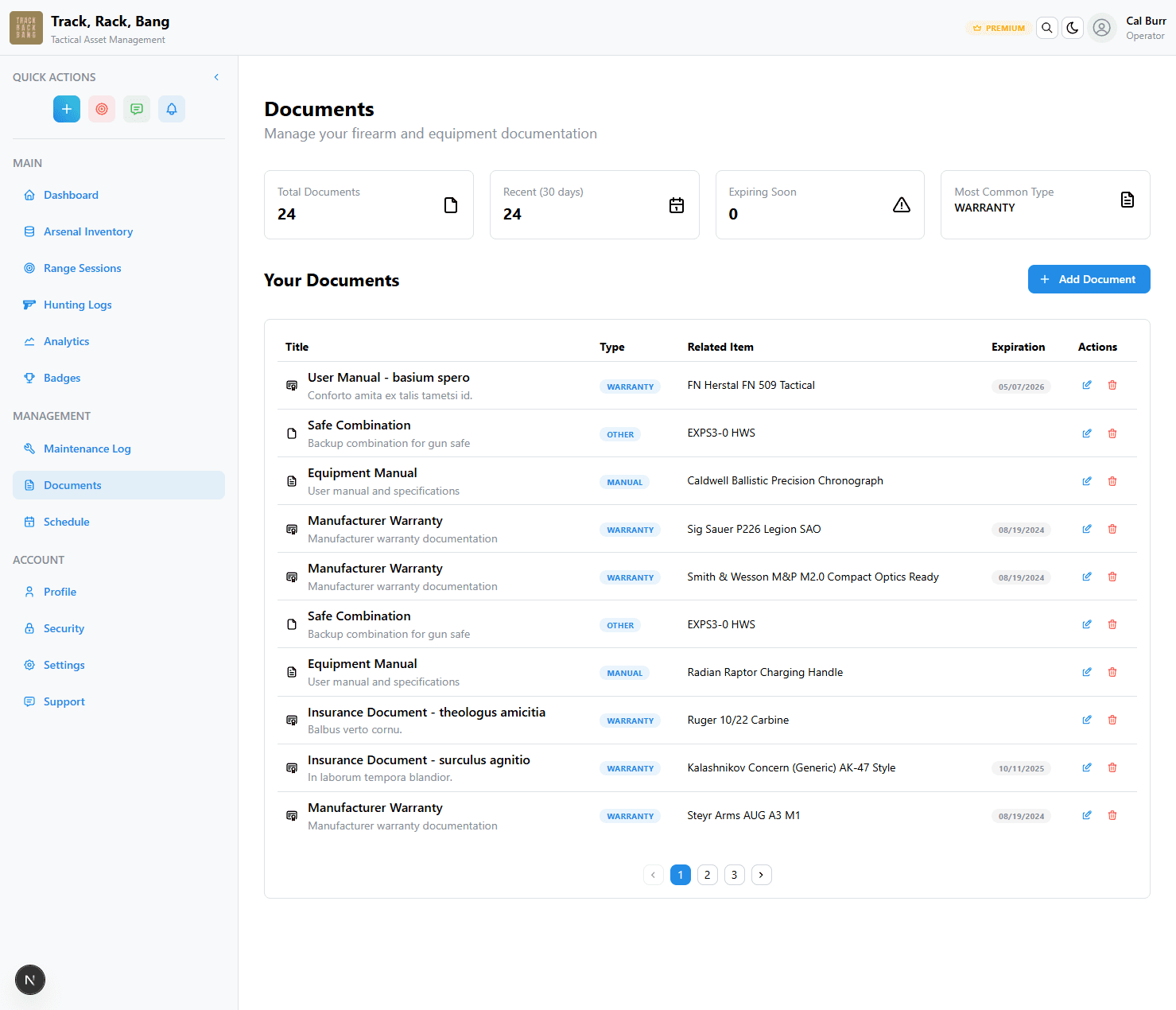Open Arsenal Inventory page
This screenshot has width=1176, height=1010.
(118, 231)
